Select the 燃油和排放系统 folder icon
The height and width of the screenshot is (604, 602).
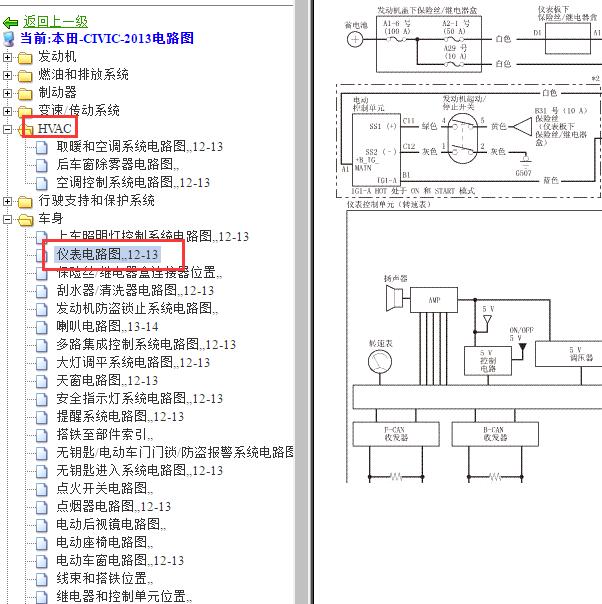25,76
